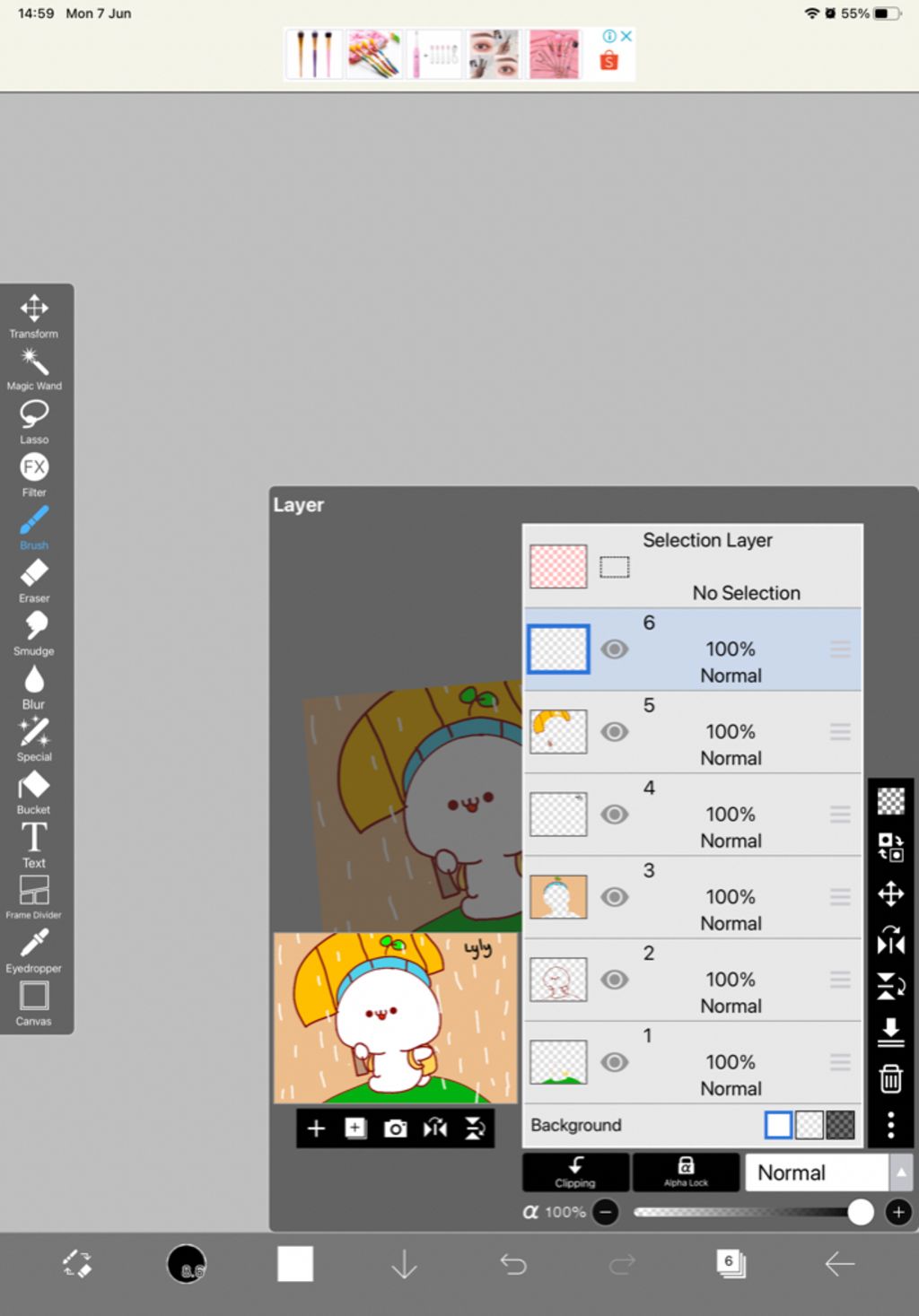This screenshot has height=1316, width=919.
Task: Toggle brush/eraser switch icon bottom bar
Action: point(77,1264)
